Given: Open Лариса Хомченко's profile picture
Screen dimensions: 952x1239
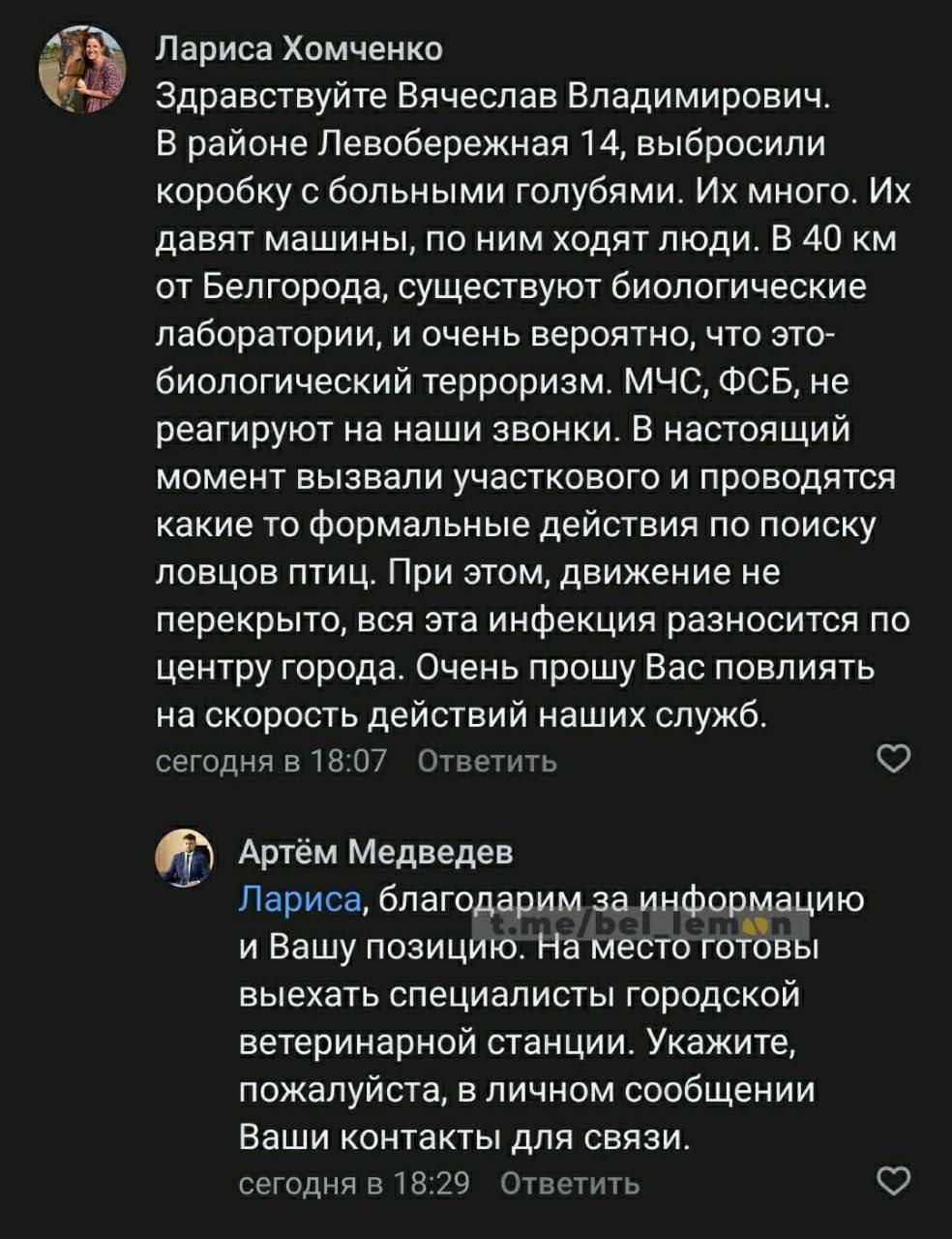Looking at the screenshot, I should 82,69.
